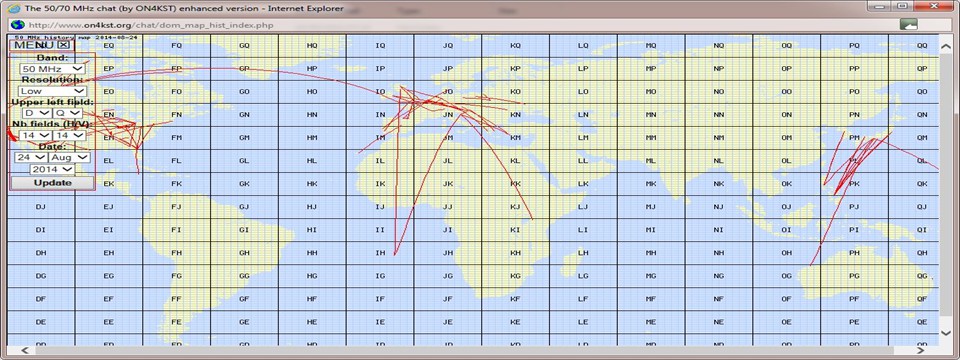Click the horizontal scrollbar left arrow

click(x=25, y=351)
